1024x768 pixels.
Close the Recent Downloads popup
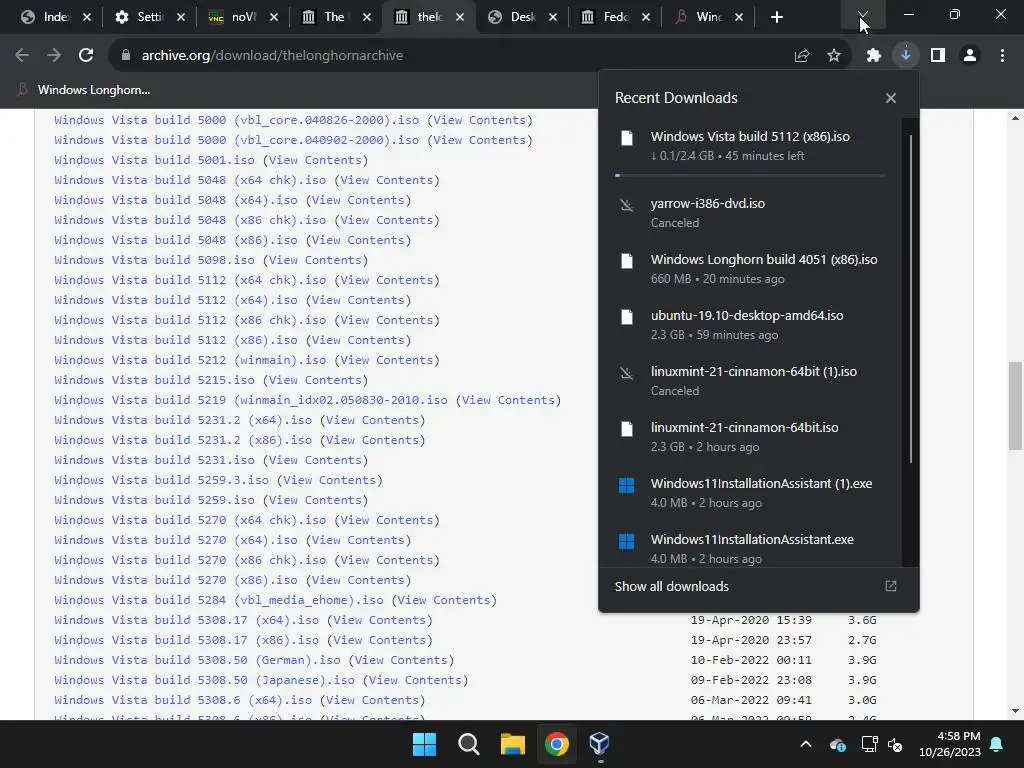point(891,98)
